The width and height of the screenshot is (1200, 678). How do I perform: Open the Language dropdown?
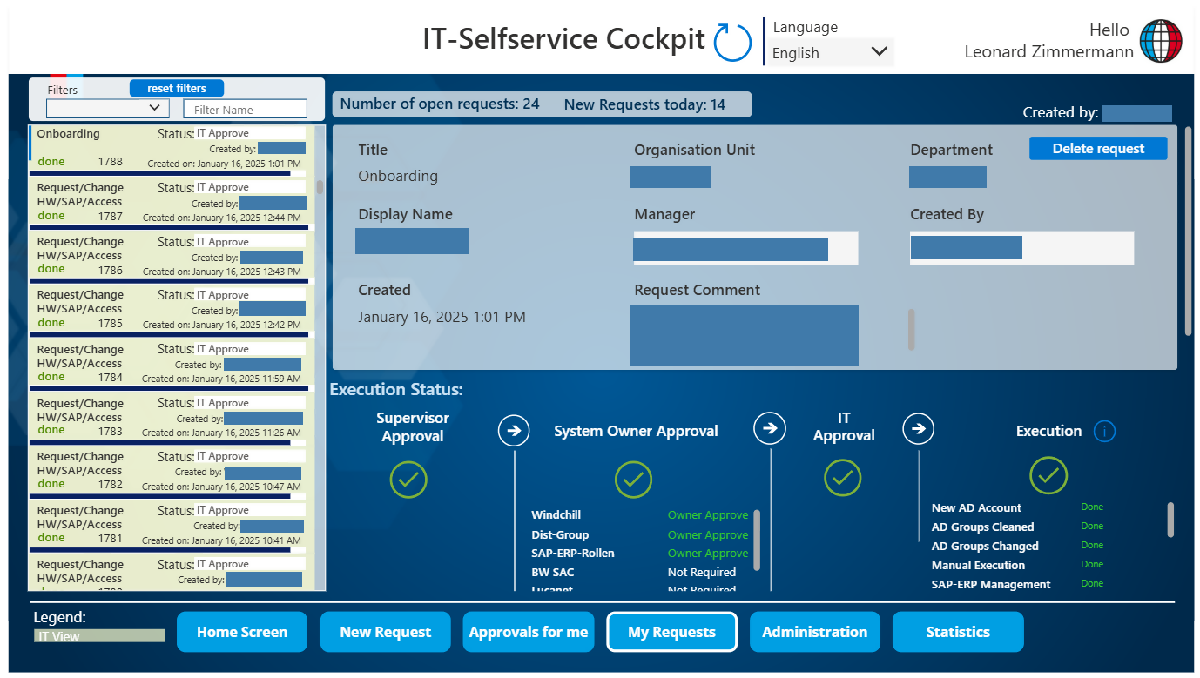[831, 52]
